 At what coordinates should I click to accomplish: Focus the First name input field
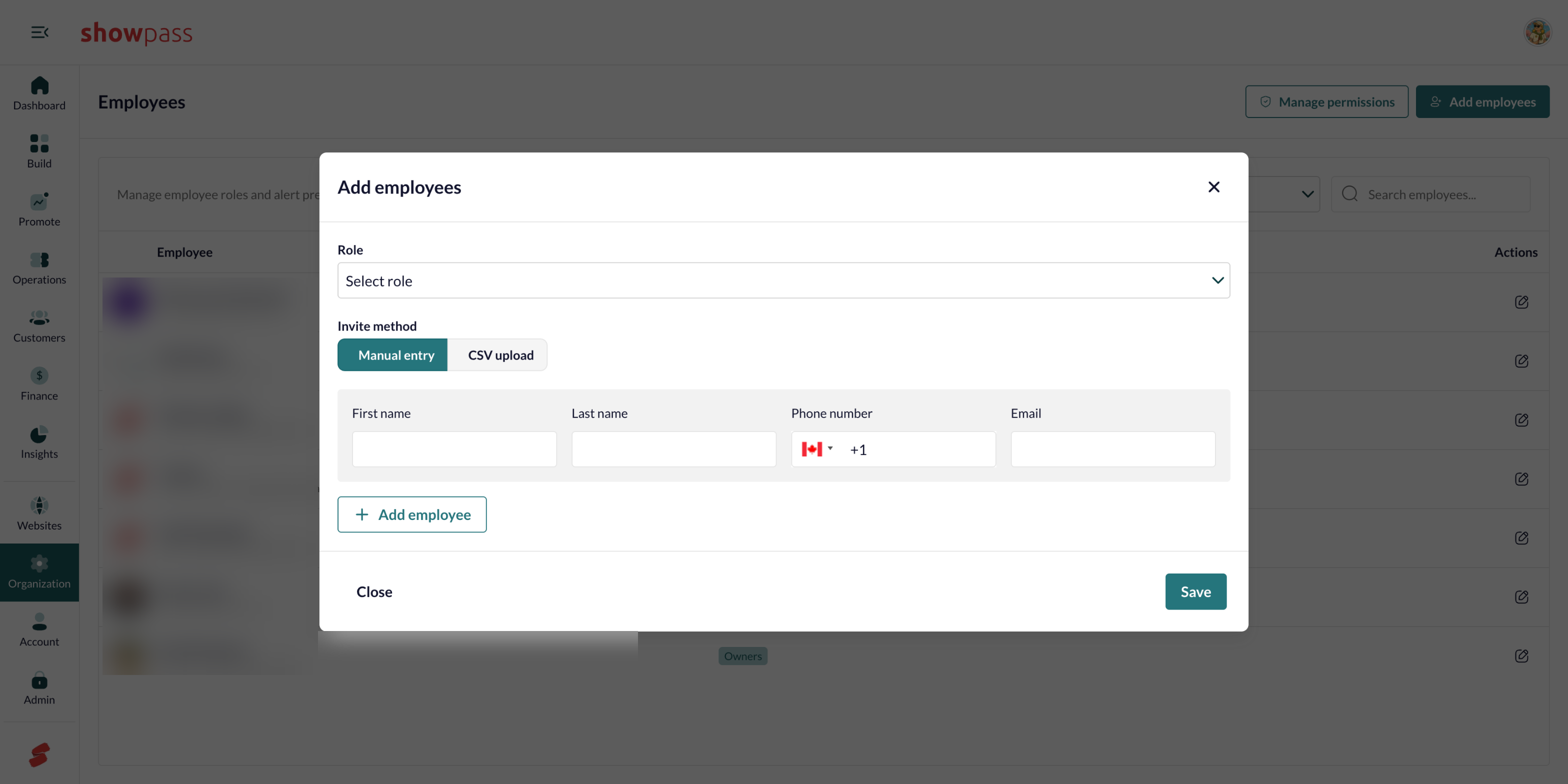tap(454, 449)
